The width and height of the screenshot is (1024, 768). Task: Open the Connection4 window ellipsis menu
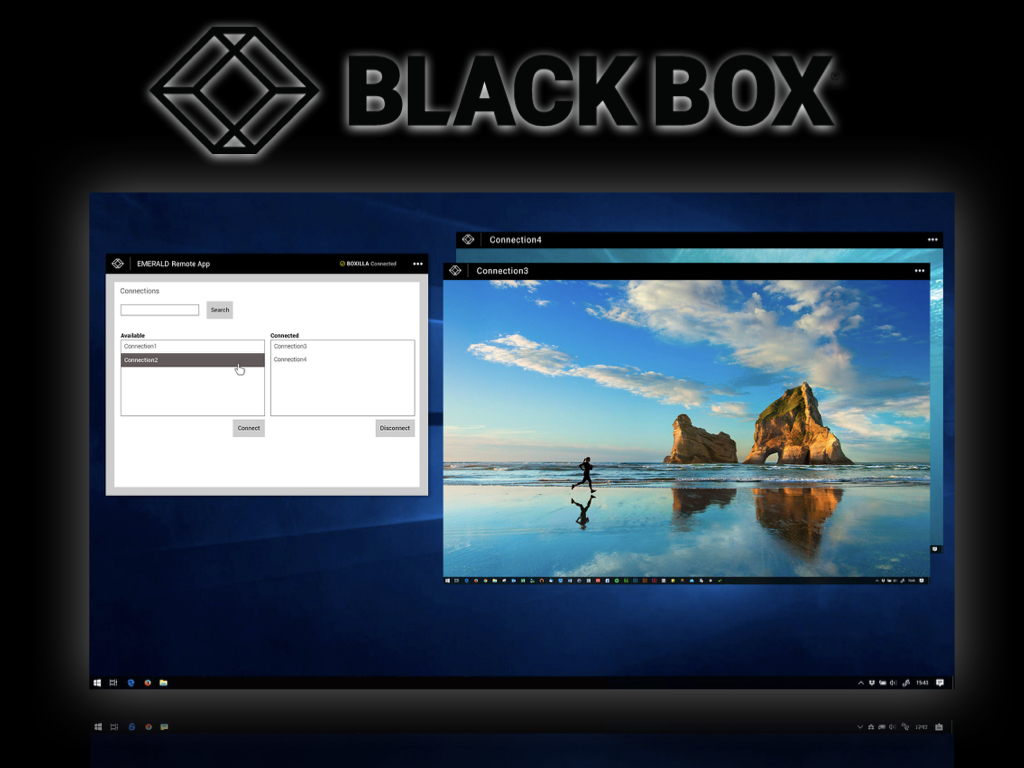click(932, 239)
